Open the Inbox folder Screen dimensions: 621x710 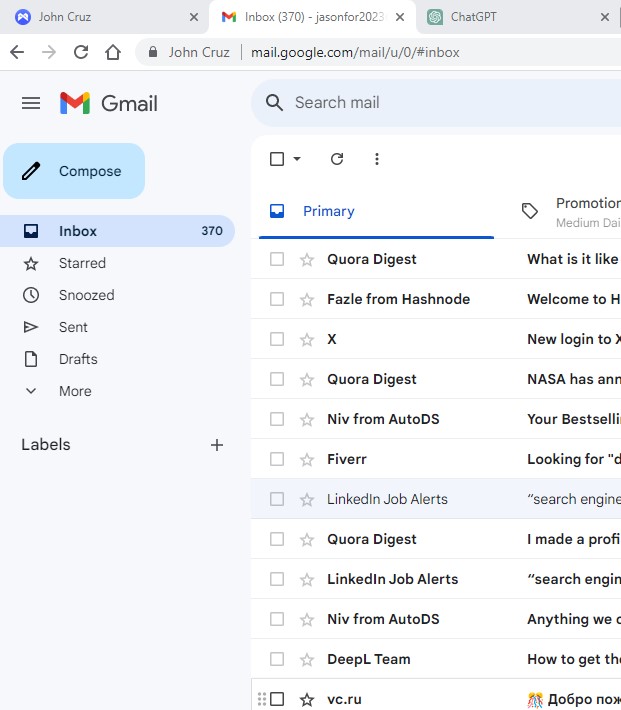[117, 231]
